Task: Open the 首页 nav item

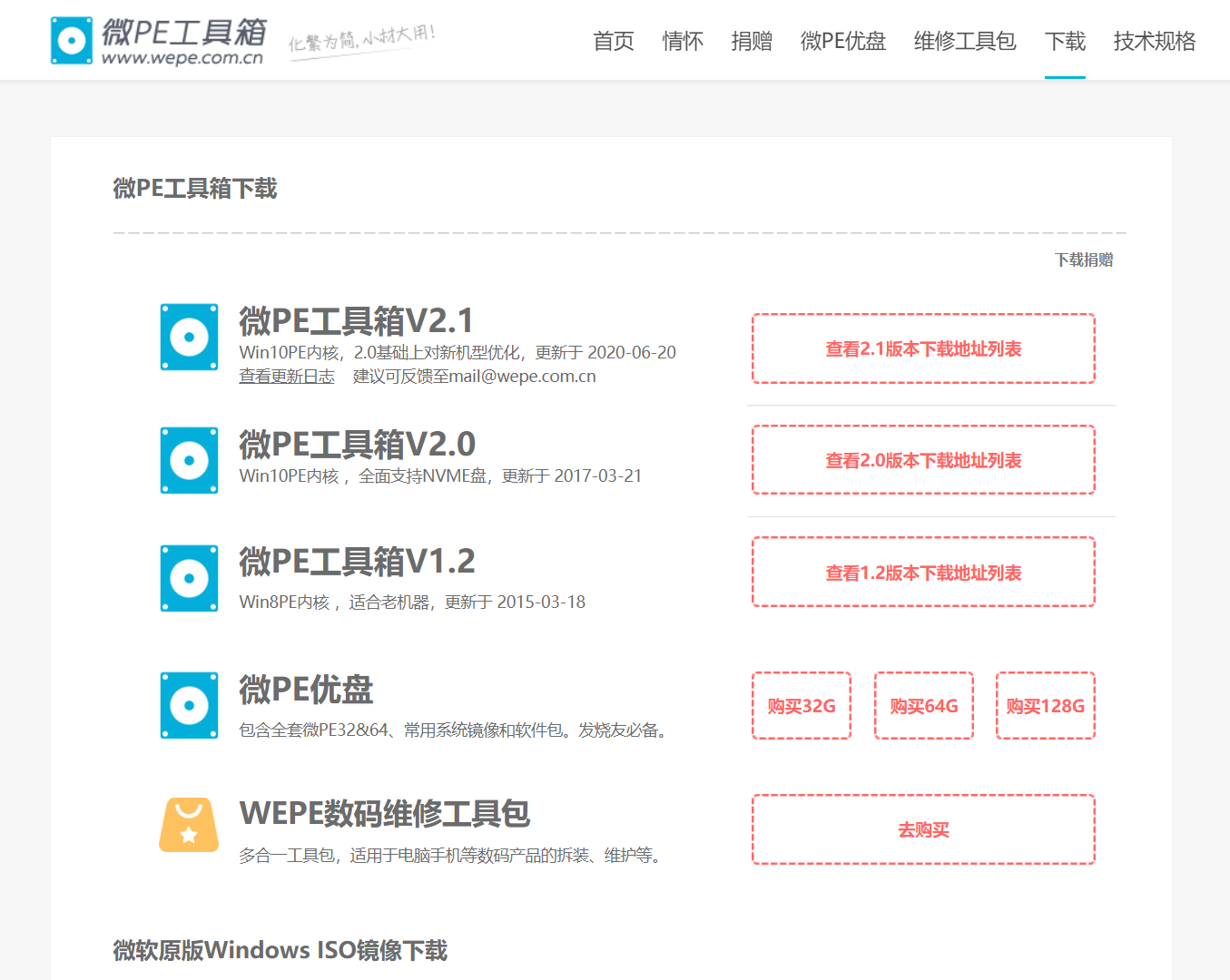Action: point(613,41)
